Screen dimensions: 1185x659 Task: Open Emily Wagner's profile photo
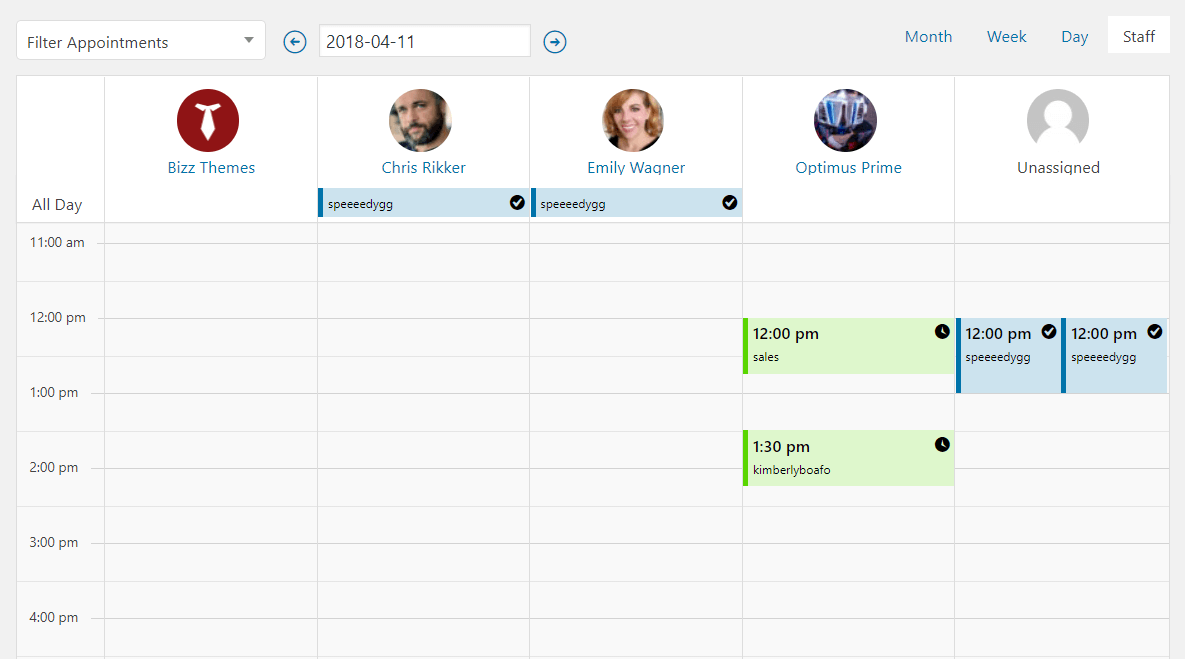point(633,120)
